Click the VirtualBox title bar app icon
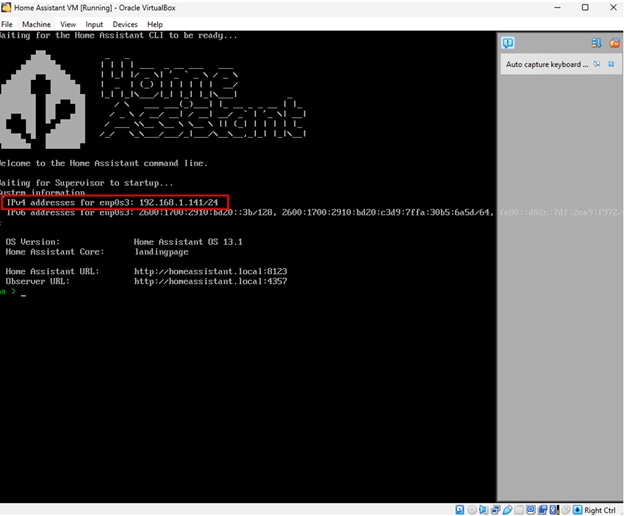 coord(6,8)
